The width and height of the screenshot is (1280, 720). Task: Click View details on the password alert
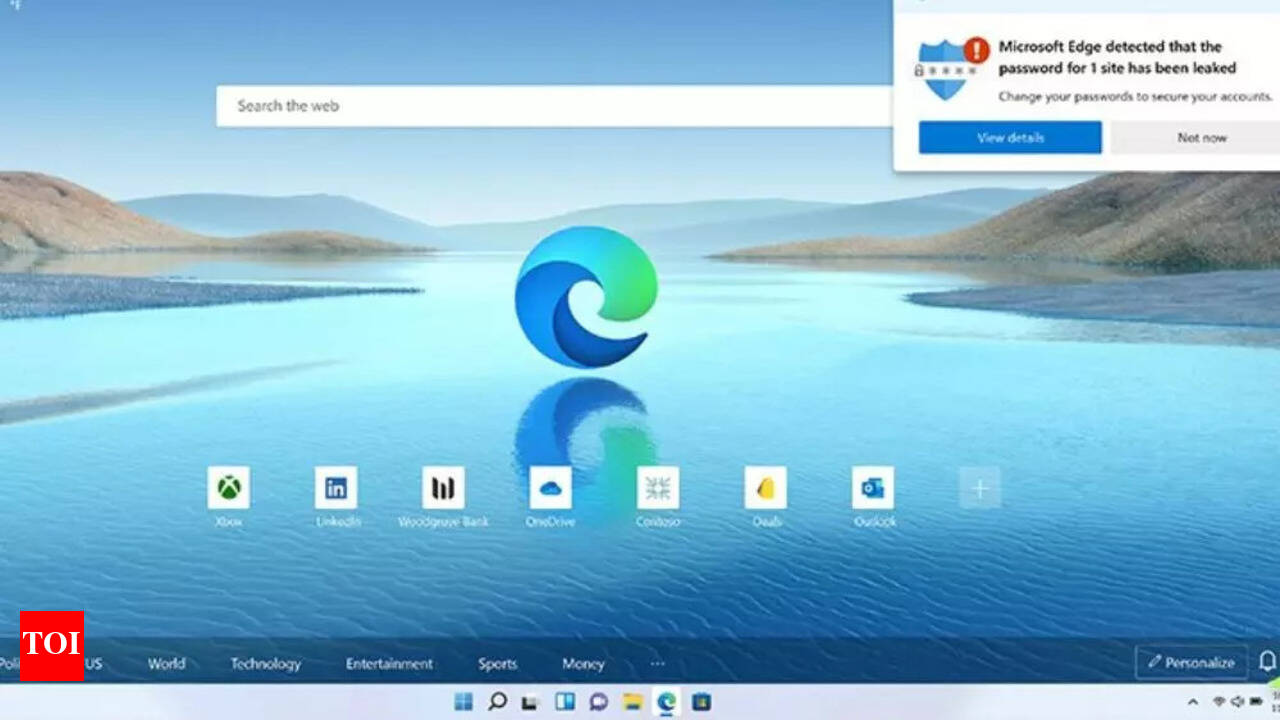[1009, 137]
